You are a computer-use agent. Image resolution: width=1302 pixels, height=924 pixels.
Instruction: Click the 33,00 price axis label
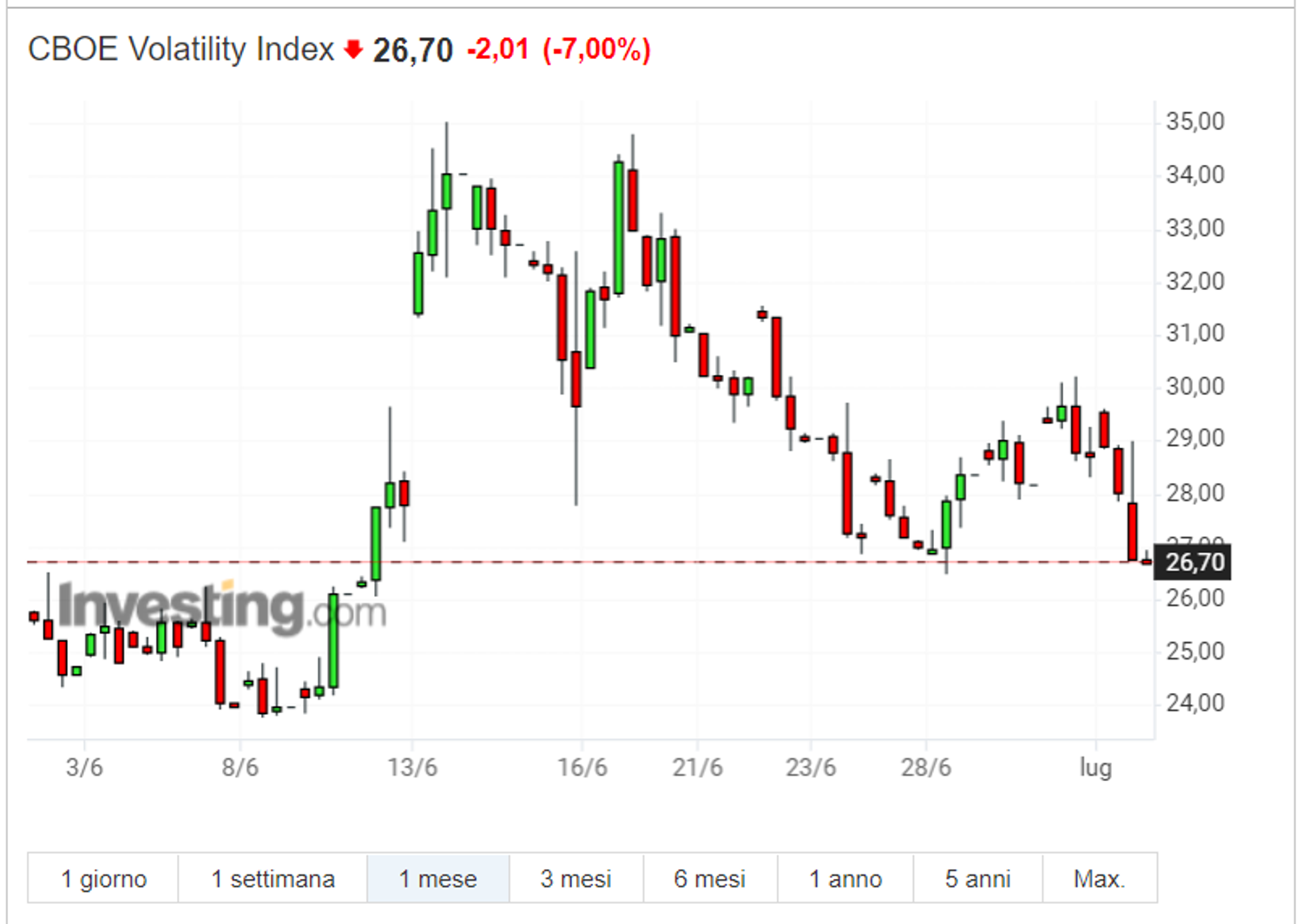1195,228
